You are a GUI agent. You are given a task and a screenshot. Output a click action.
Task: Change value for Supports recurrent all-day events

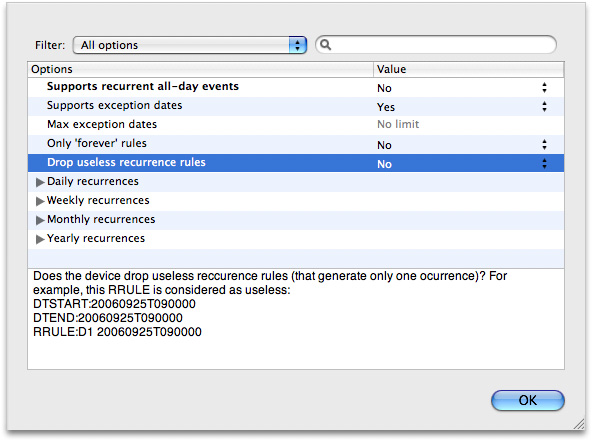tap(544, 88)
